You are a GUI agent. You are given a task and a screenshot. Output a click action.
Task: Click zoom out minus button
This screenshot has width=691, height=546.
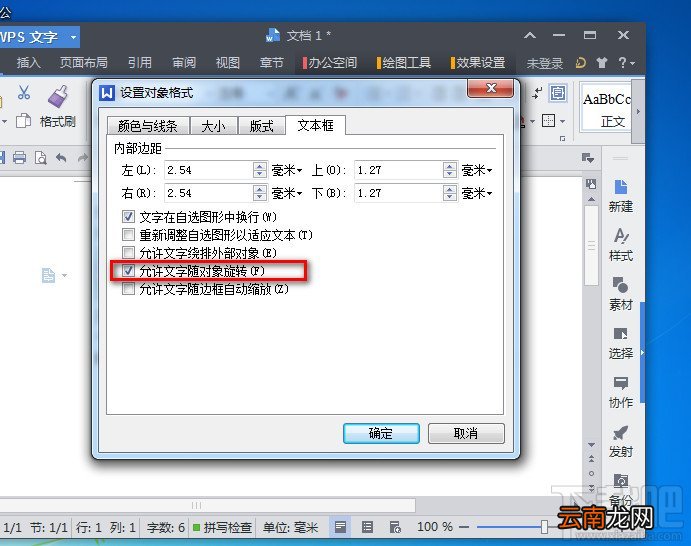[x=464, y=527]
